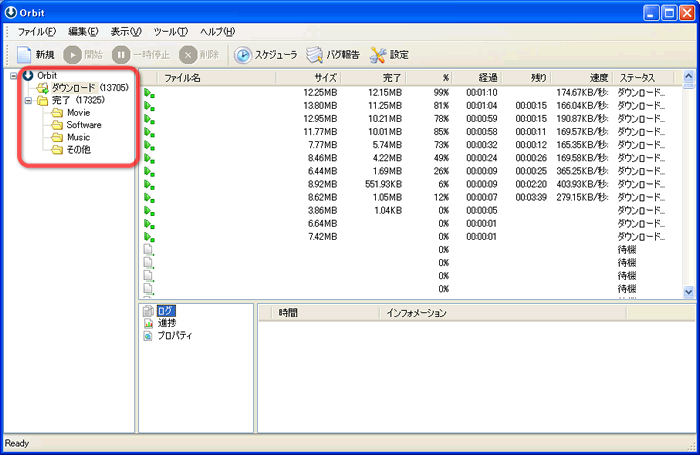The image size is (700, 455).
Task: Open the プロパティ (Properties) panel item
Action: point(175,335)
